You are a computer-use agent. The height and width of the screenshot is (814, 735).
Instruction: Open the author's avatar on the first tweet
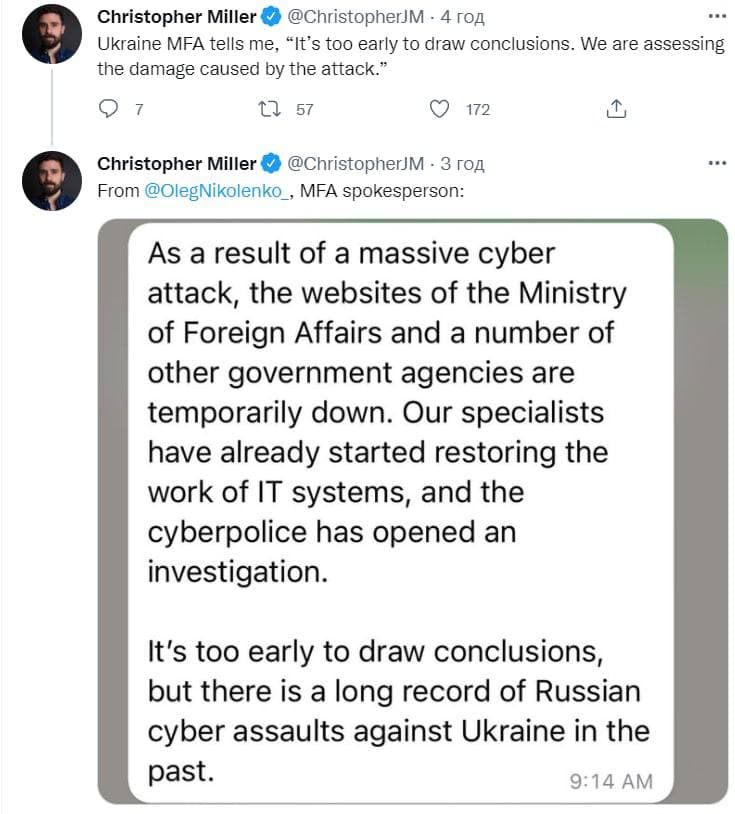[52, 34]
